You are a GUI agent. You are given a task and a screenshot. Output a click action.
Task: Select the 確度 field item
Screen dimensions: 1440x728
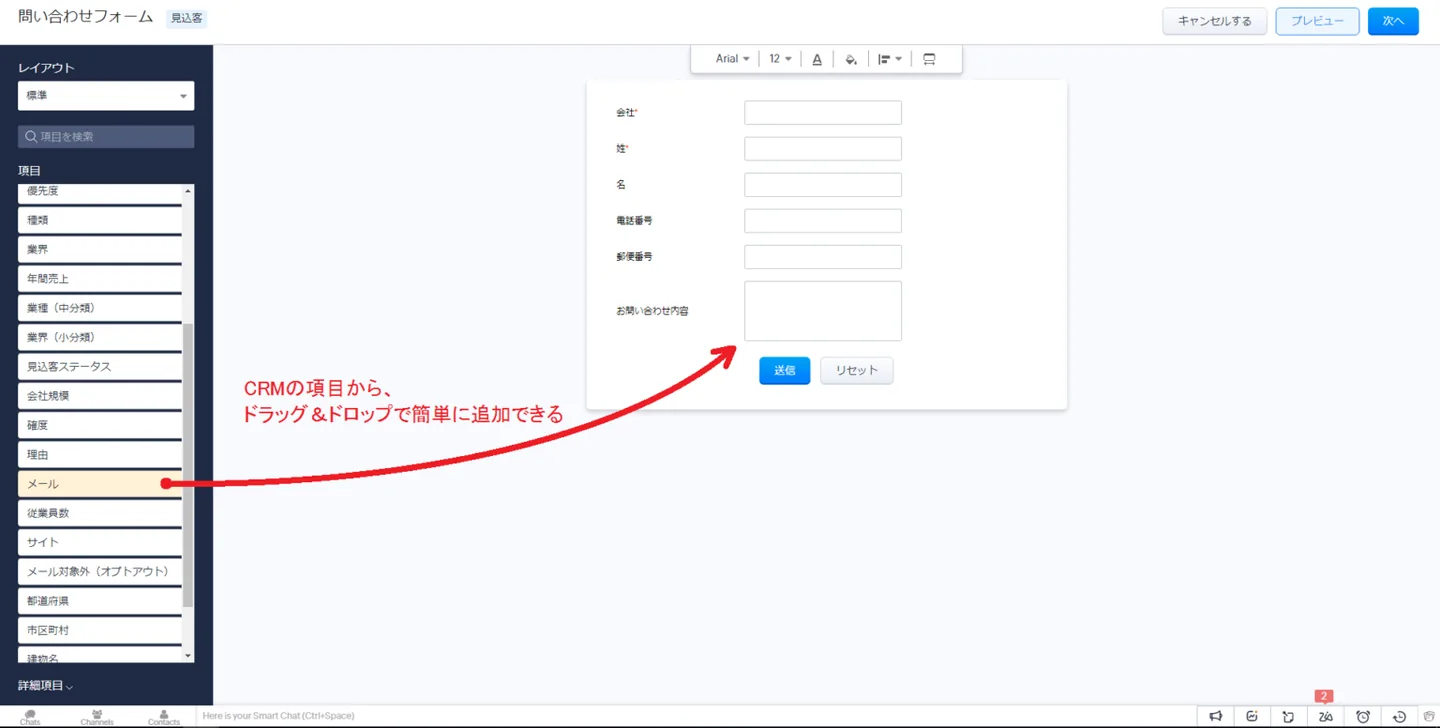[100, 425]
